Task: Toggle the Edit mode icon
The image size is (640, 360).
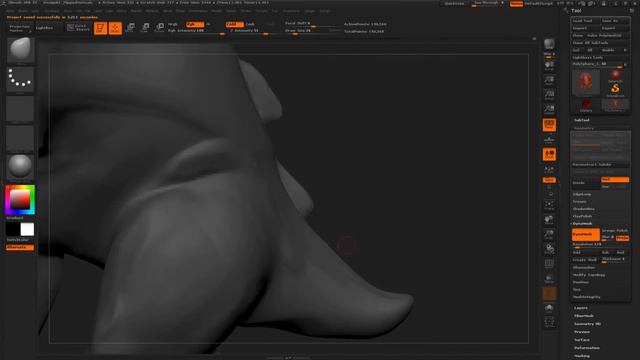Action: click(x=100, y=28)
